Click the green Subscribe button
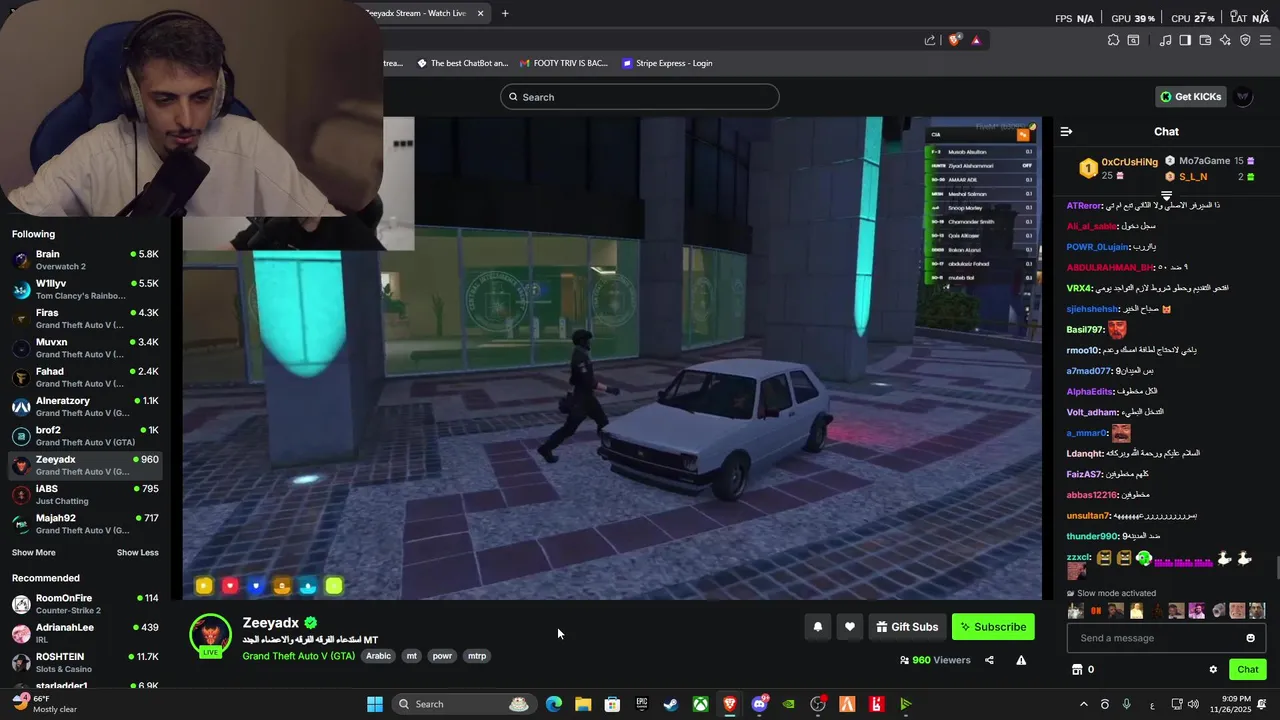This screenshot has width=1280, height=720. click(993, 627)
